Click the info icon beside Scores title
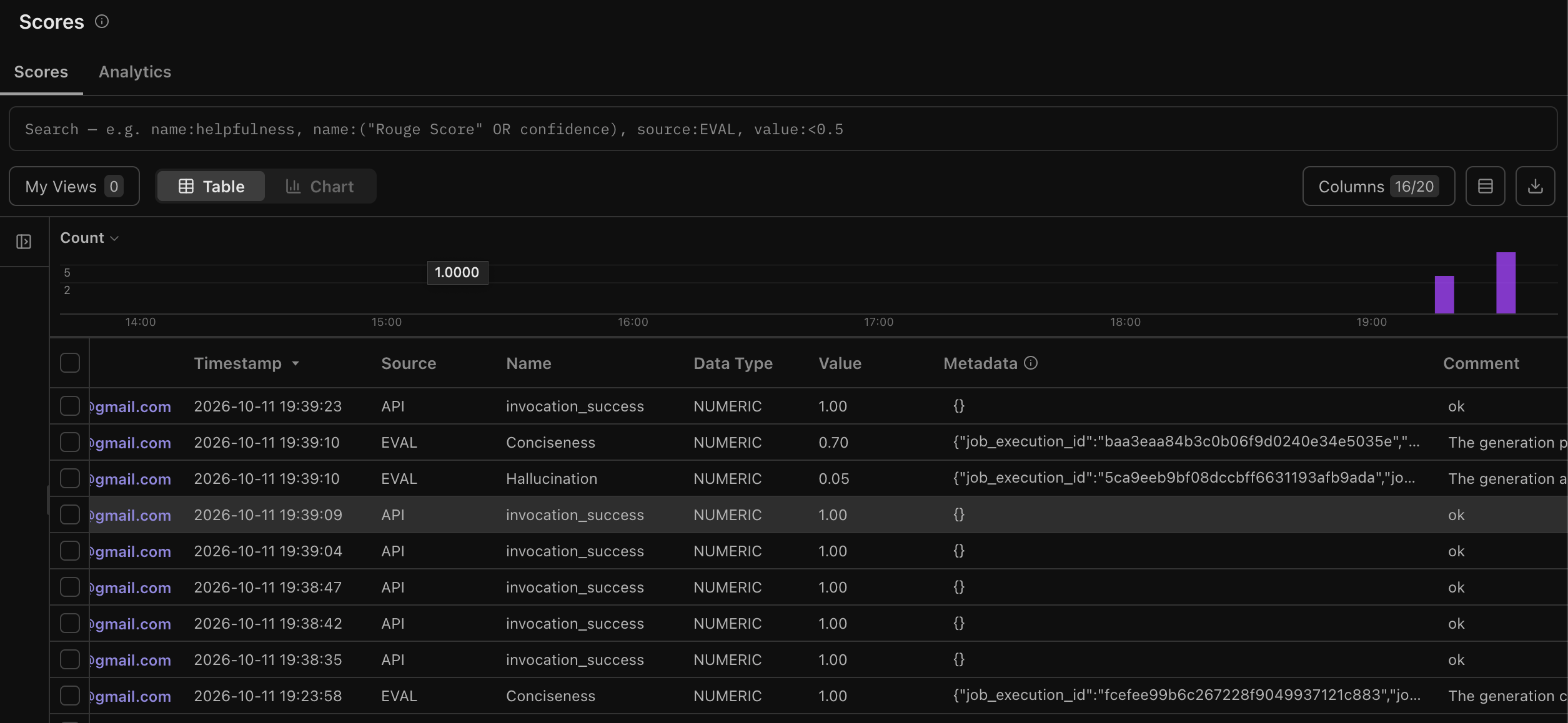Image resolution: width=1568 pixels, height=723 pixels. pos(102,21)
